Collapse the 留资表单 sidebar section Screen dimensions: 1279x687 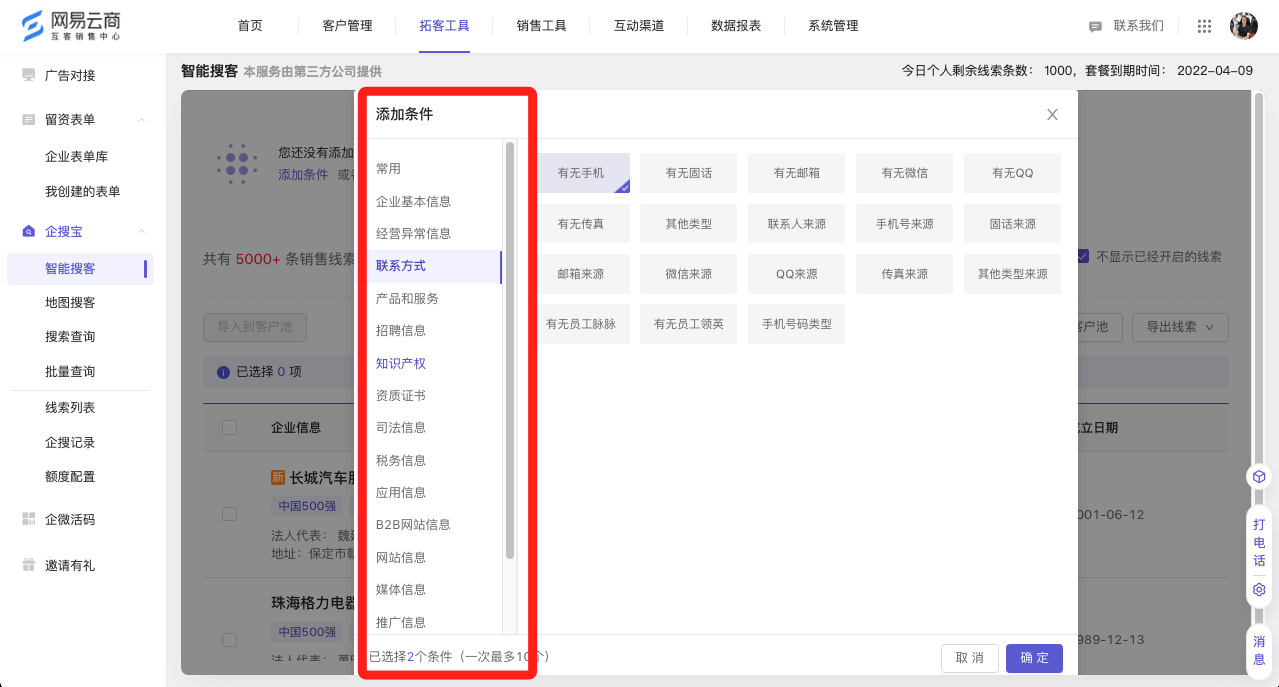[141, 120]
